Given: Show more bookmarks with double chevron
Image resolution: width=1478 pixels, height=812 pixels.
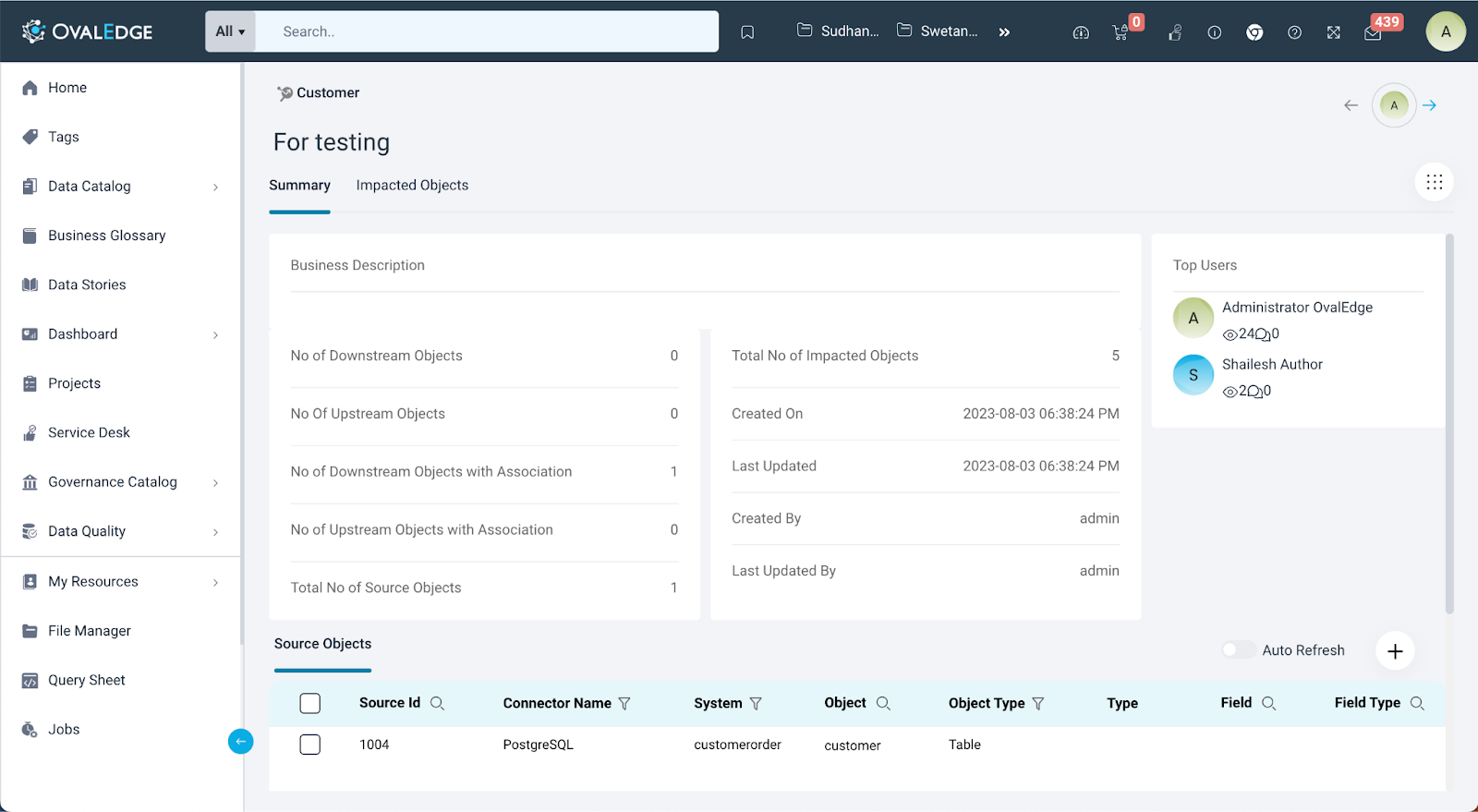Looking at the screenshot, I should pyautogui.click(x=1004, y=32).
